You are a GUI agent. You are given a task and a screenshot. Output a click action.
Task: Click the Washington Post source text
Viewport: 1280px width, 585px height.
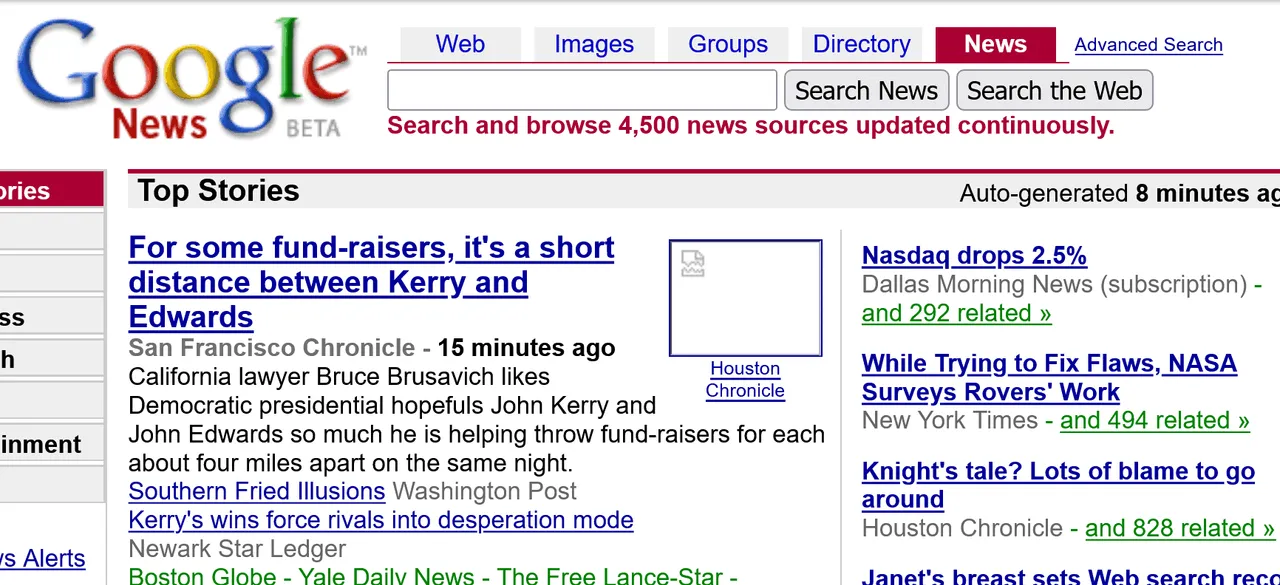tap(484, 491)
